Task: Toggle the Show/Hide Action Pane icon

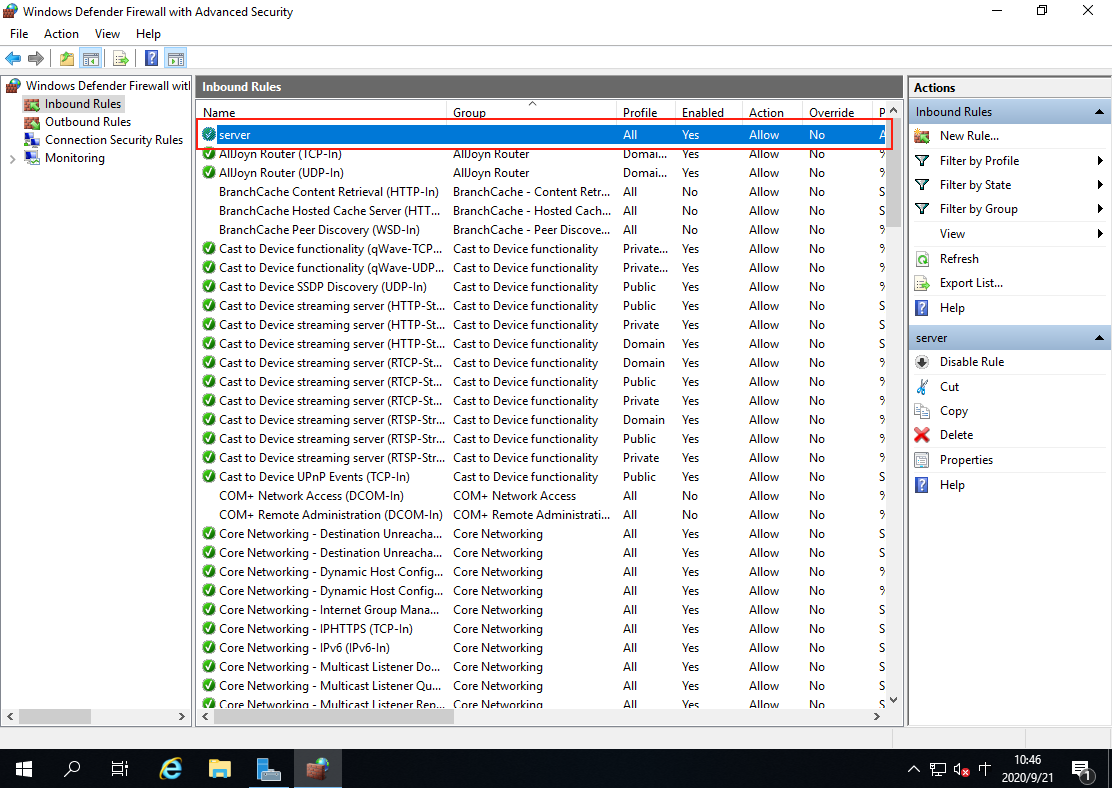Action: coord(175,58)
